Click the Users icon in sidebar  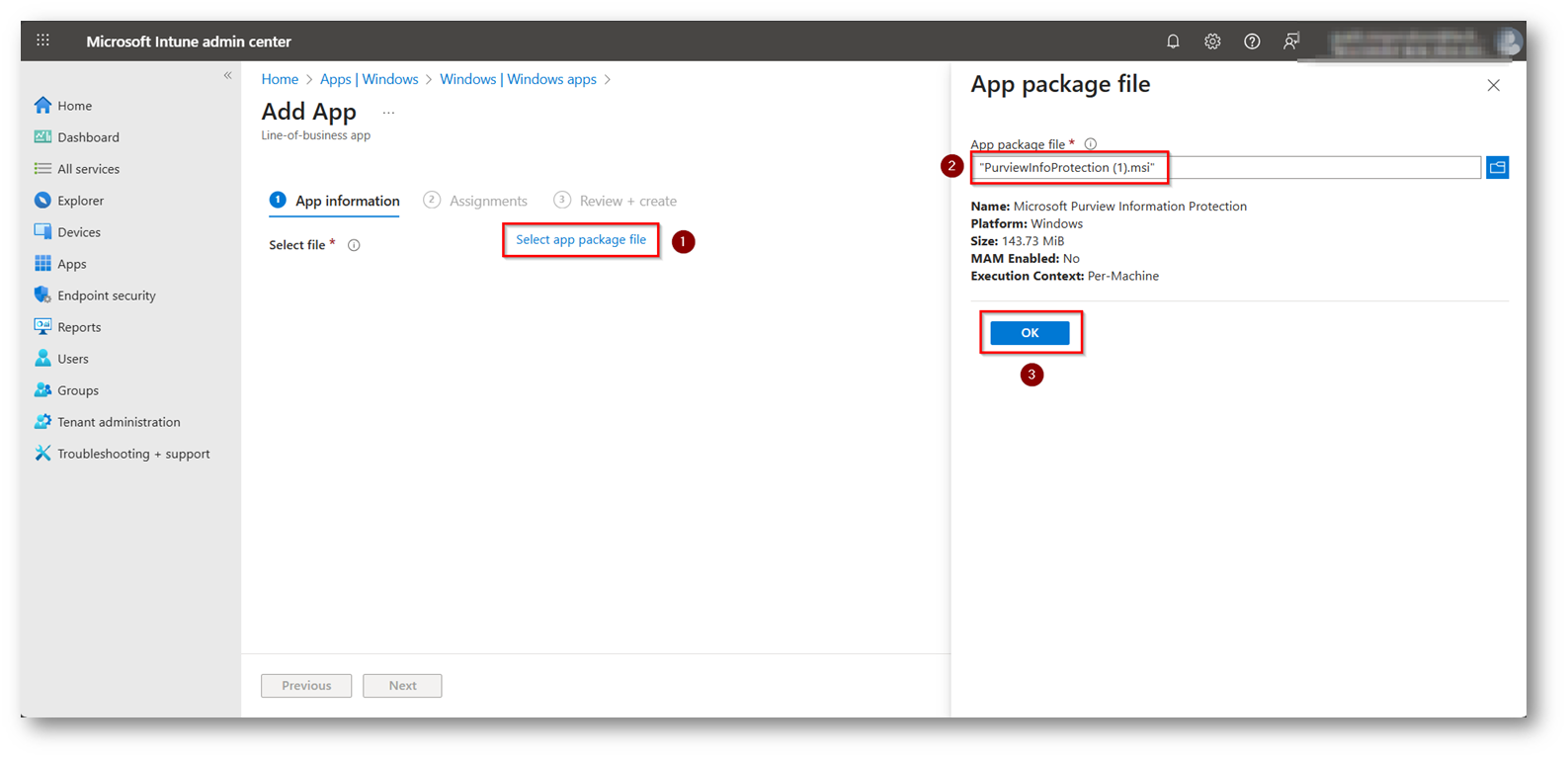tap(42, 358)
